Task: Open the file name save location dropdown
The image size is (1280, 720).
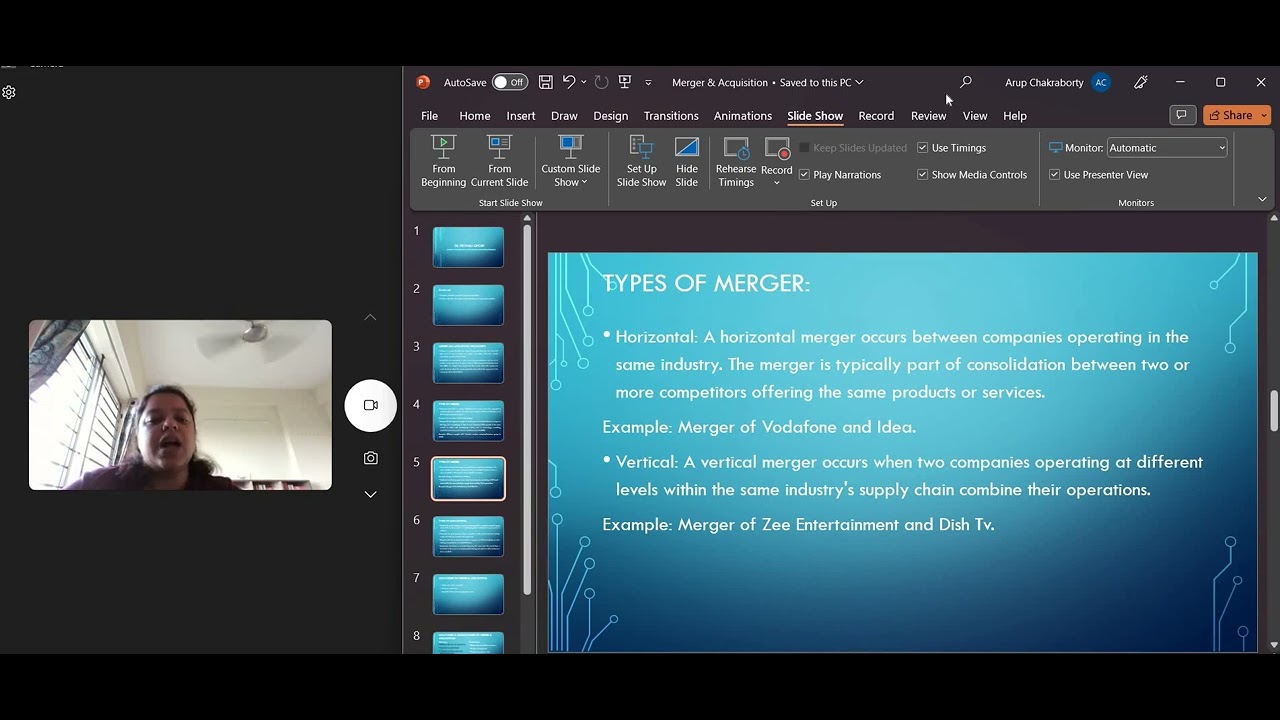Action: coord(859,82)
